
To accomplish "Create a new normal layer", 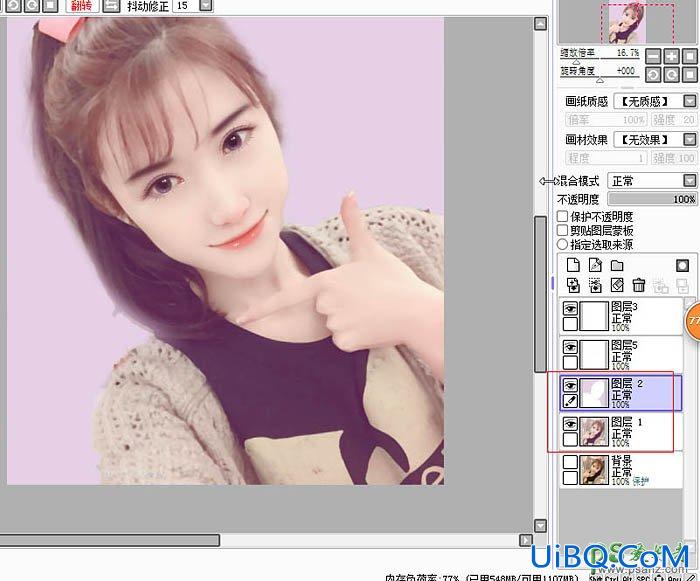I will 573,265.
